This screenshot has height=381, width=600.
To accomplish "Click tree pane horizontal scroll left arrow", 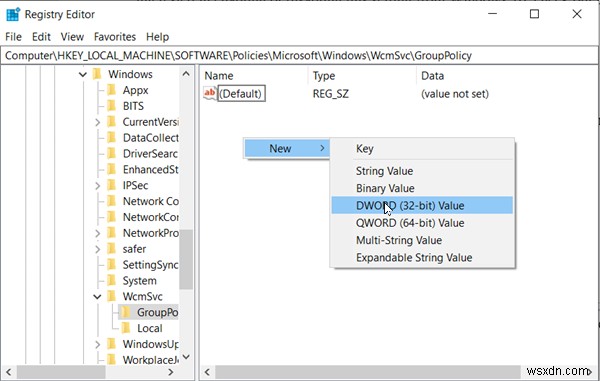I will [9, 372].
